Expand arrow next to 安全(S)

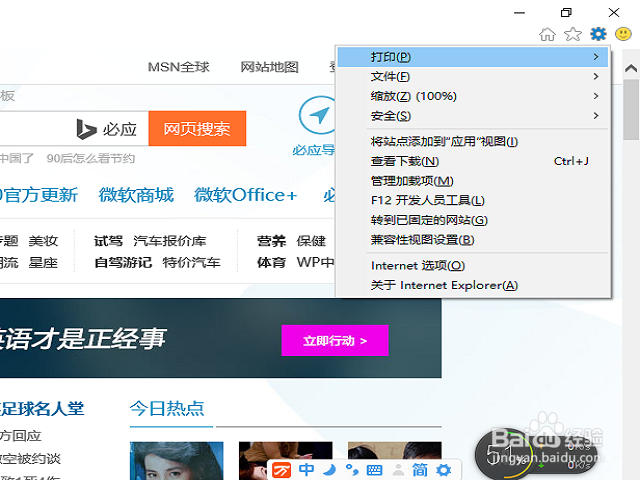coord(596,116)
